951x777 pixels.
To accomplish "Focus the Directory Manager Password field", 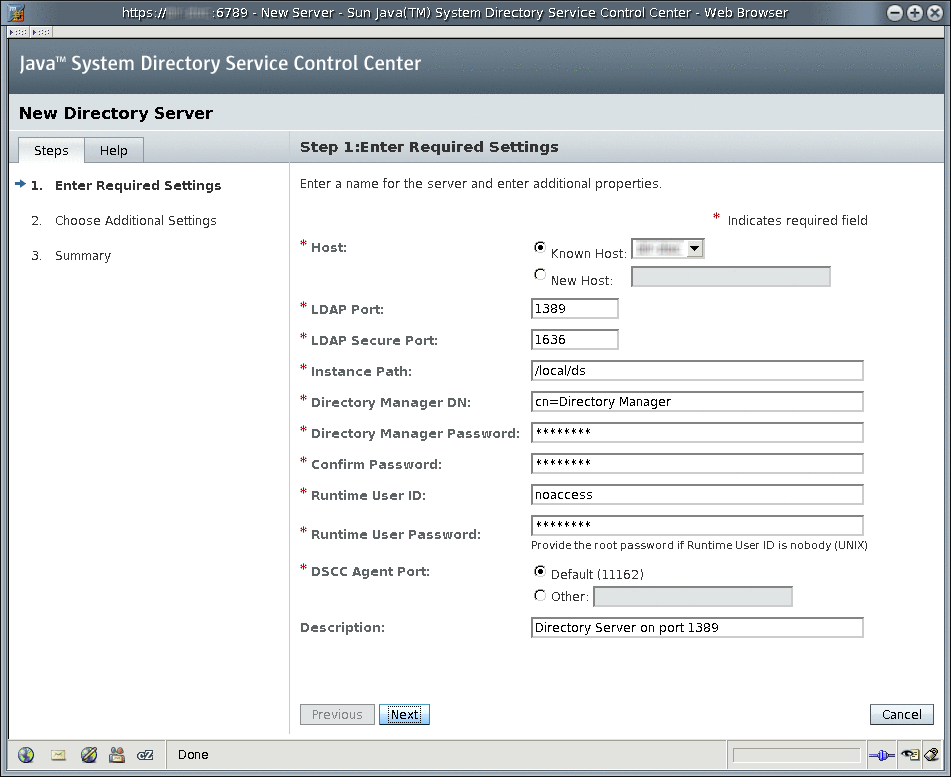I will pyautogui.click(x=697, y=432).
